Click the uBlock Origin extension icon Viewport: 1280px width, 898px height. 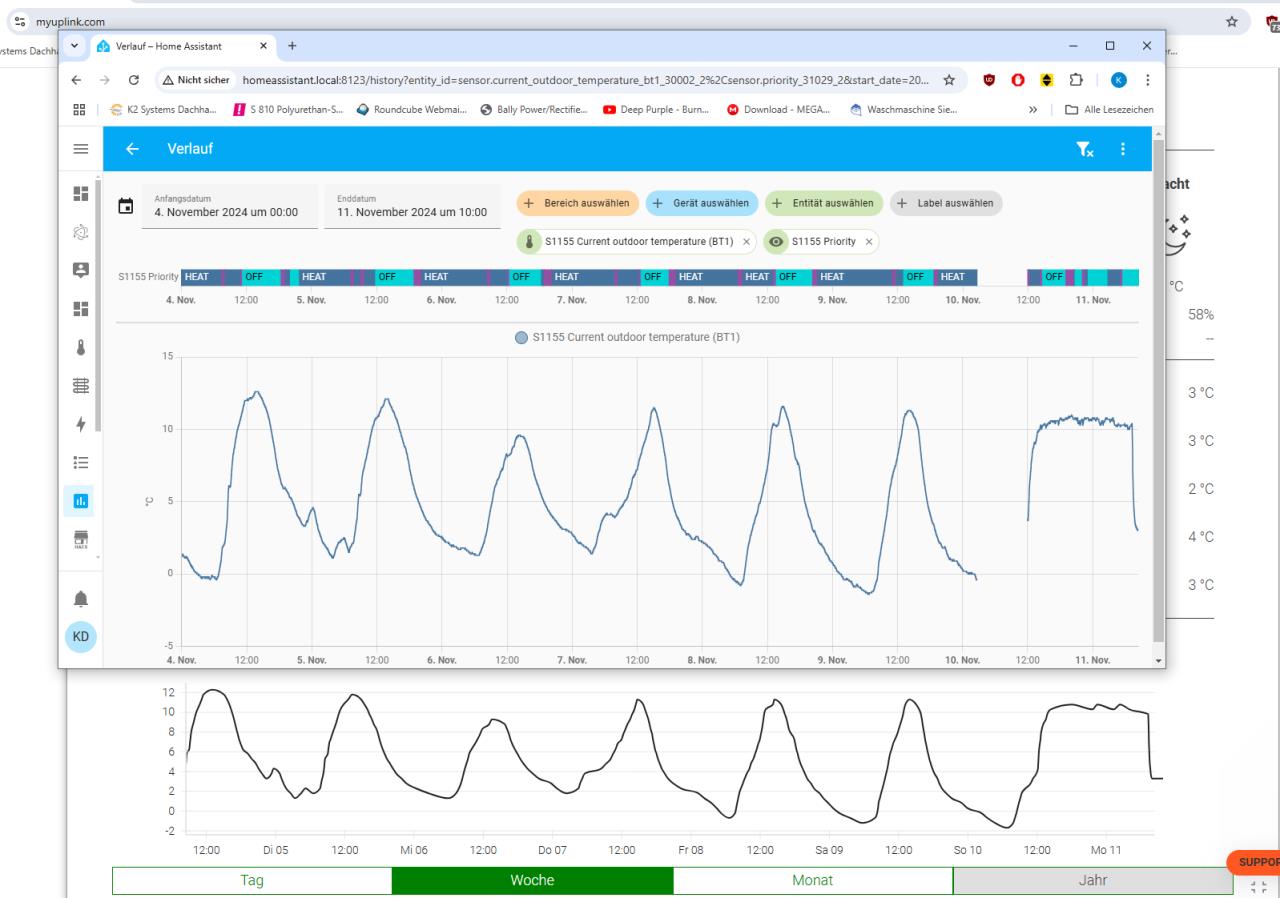coord(989,81)
